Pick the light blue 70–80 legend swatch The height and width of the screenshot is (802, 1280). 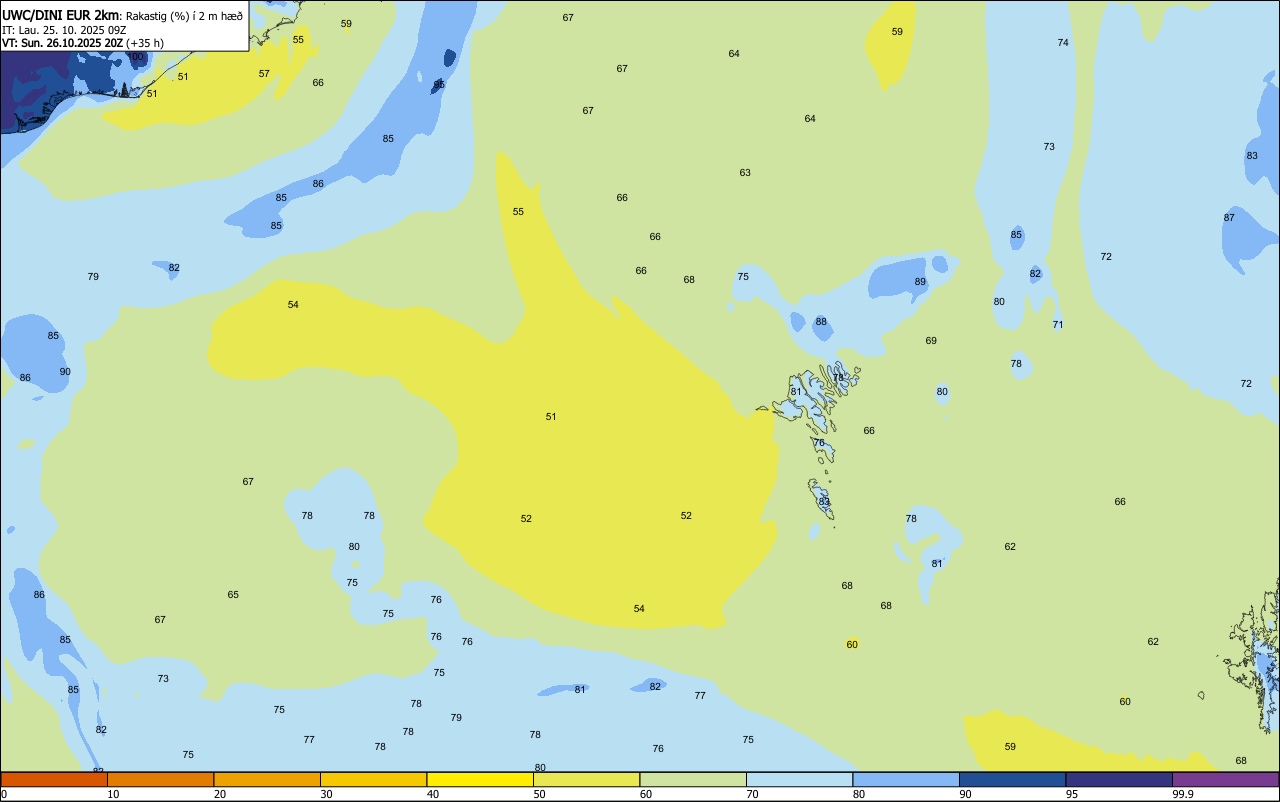[x=799, y=779]
